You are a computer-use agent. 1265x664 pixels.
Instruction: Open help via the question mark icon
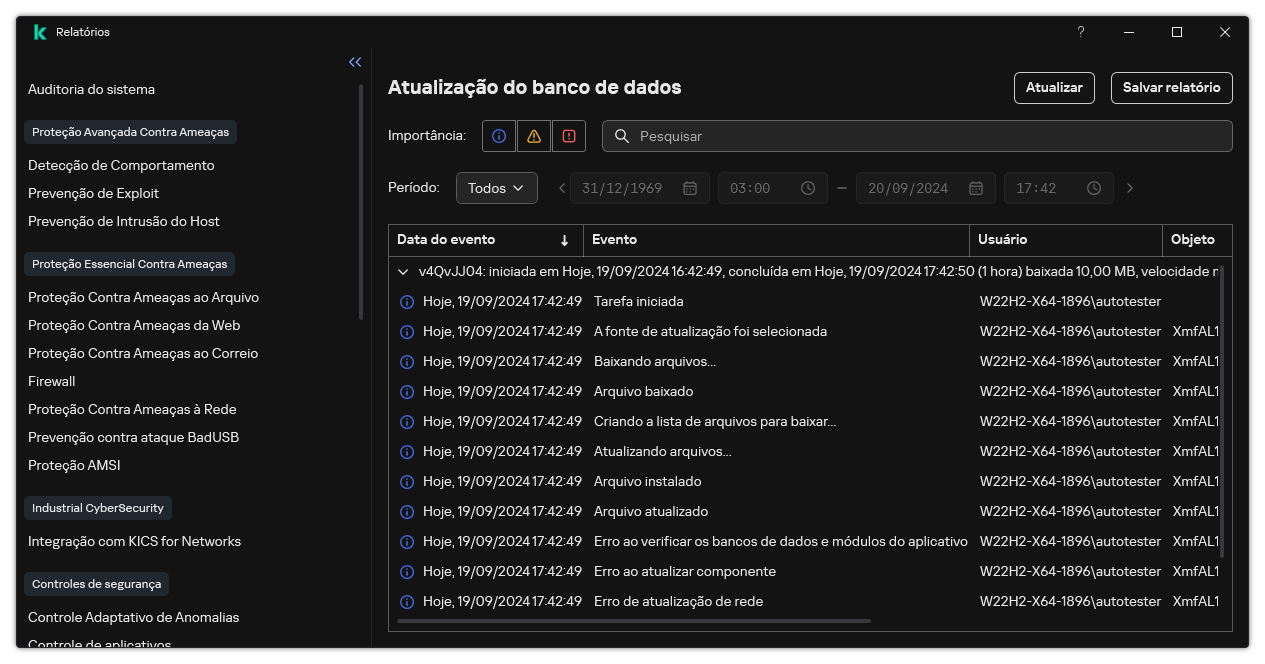1080,32
